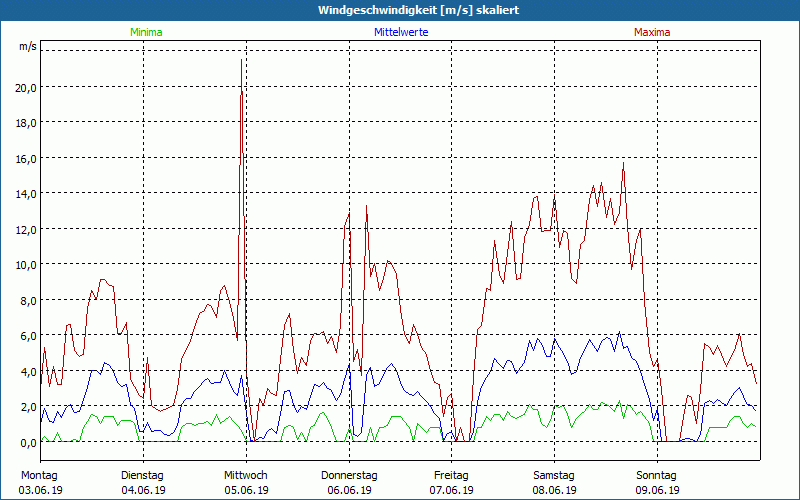This screenshot has width=800, height=500.
Task: Select the '8,0' y-axis value
Action: [x=29, y=301]
